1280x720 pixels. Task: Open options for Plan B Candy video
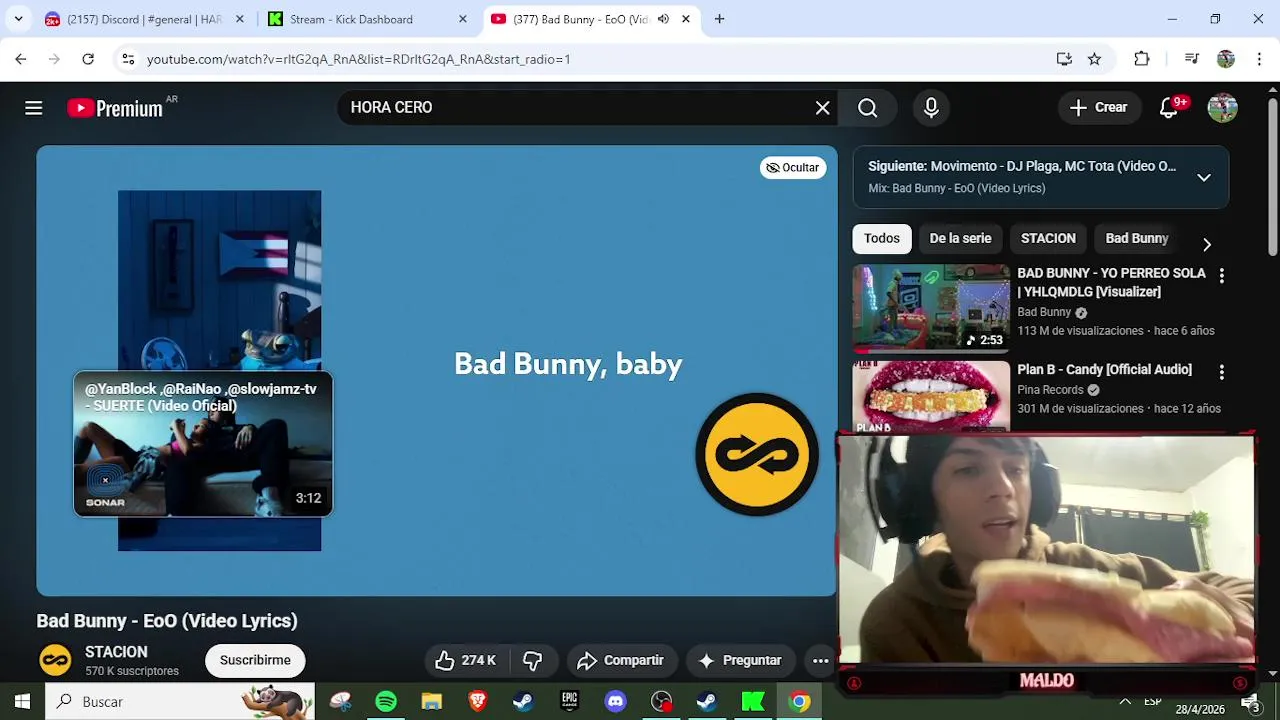click(1221, 372)
